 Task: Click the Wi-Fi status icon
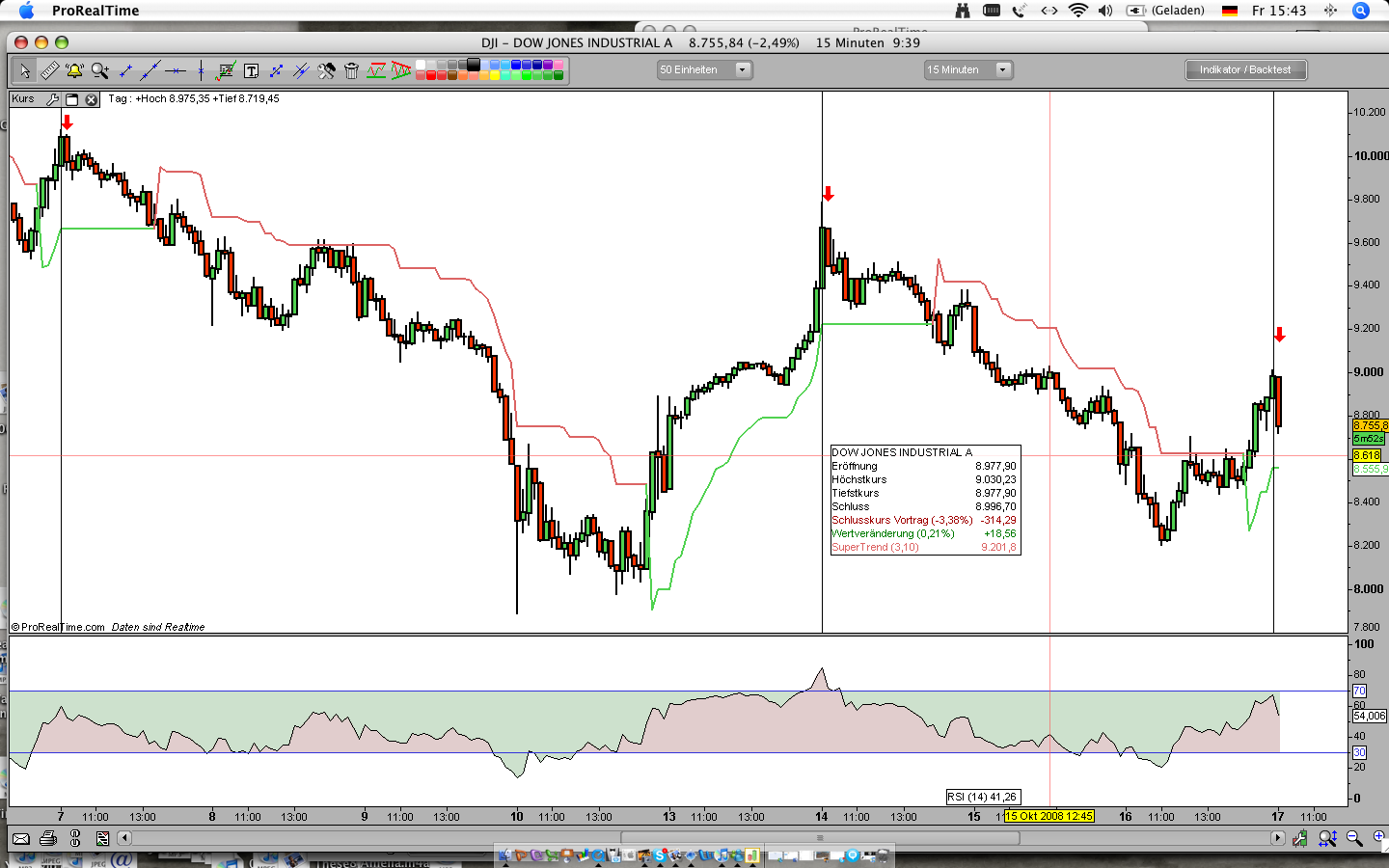tap(1078, 11)
